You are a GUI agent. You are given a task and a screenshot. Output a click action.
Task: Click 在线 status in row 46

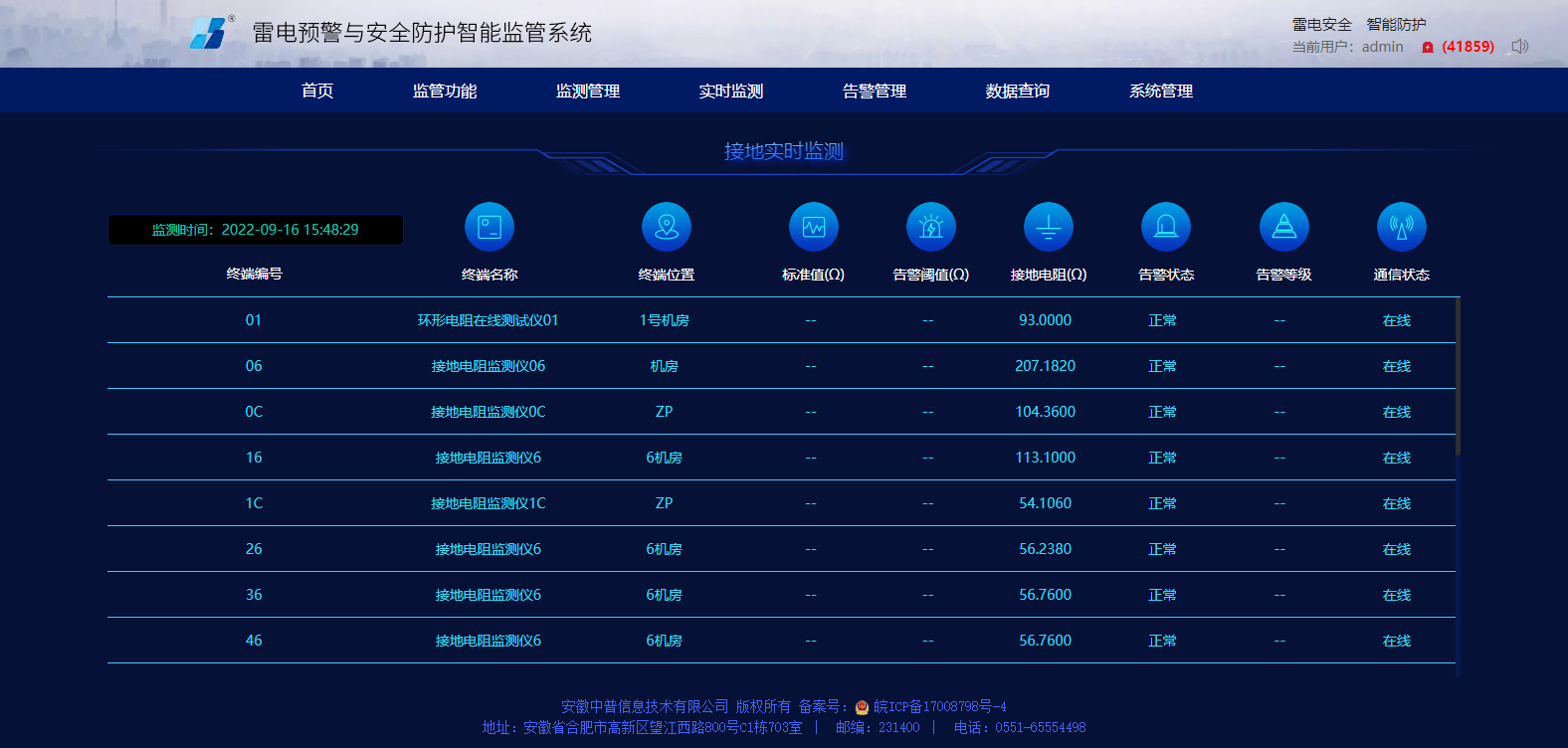pos(1397,641)
